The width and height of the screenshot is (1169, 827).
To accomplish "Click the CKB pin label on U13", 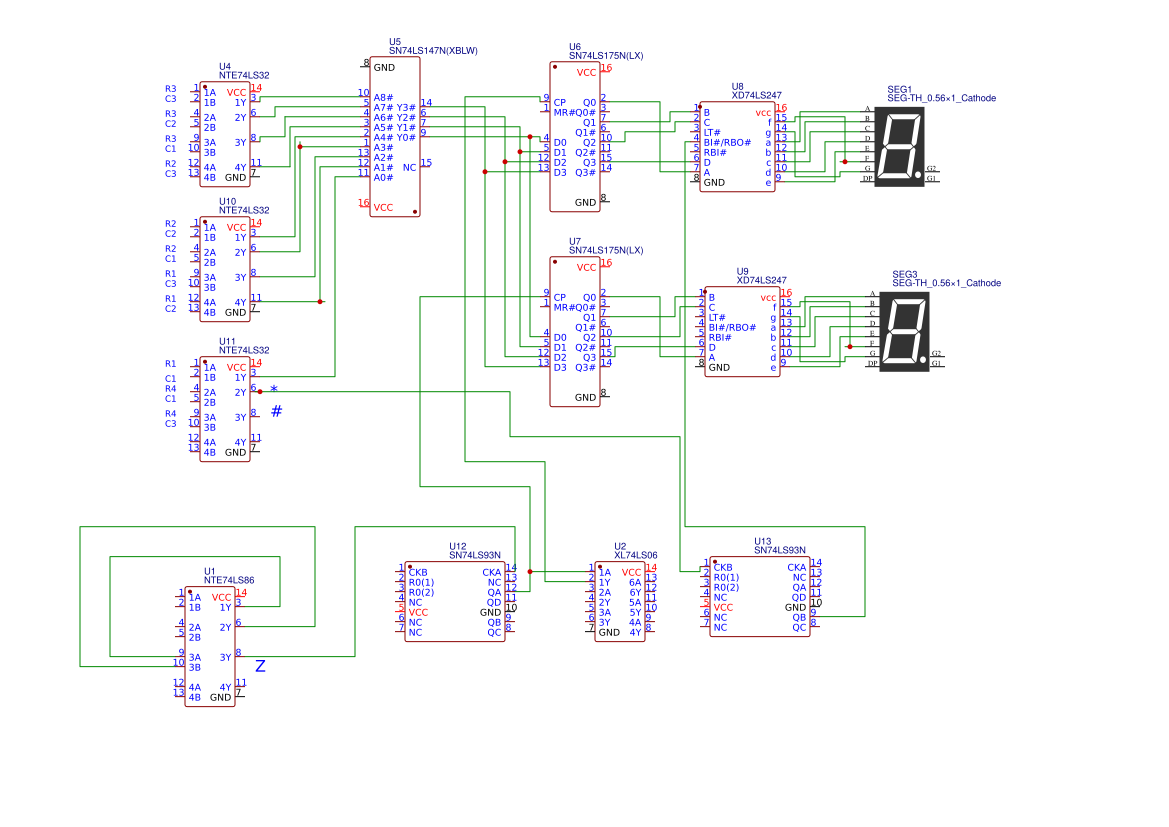I will coord(723,567).
